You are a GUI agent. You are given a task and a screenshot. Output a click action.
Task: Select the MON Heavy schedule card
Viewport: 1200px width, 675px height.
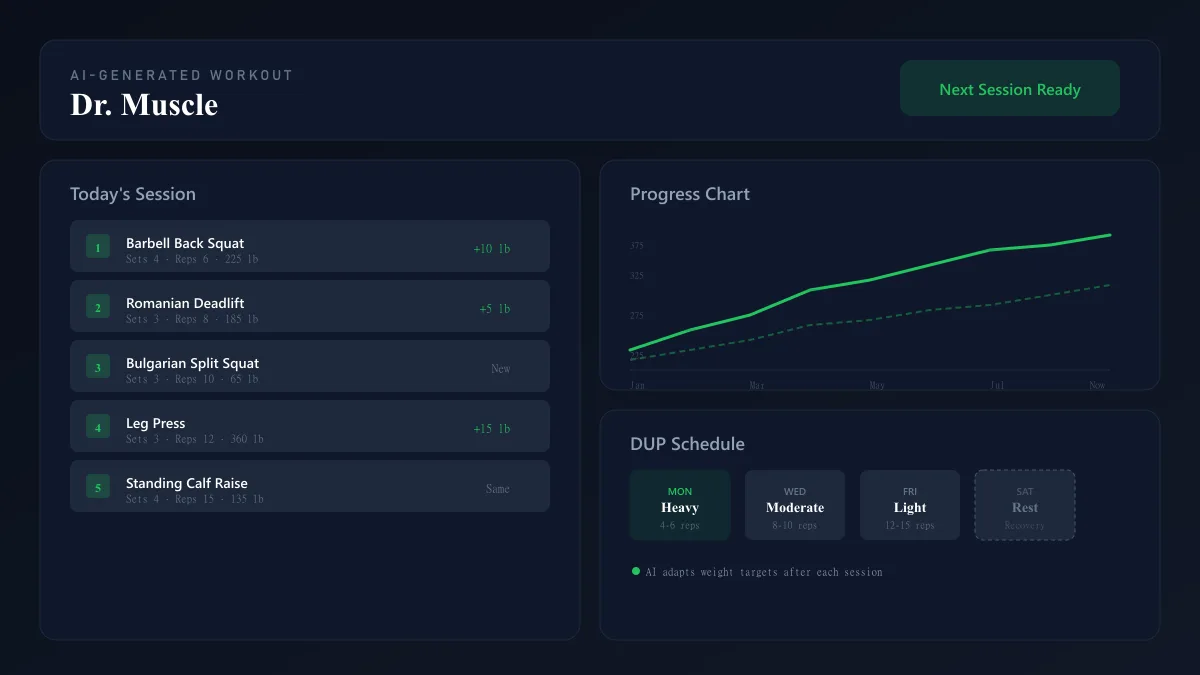[680, 505]
